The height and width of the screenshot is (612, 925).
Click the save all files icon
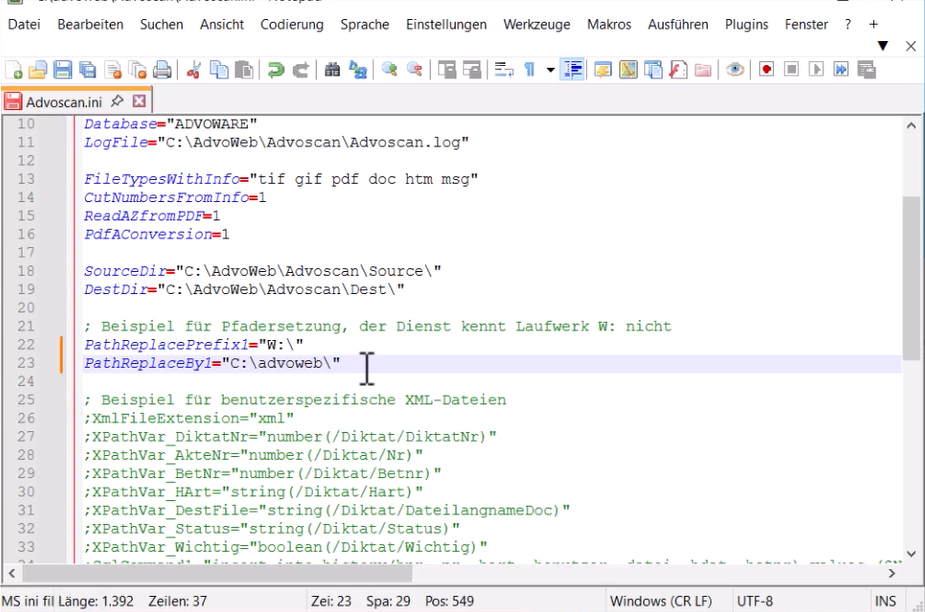(x=88, y=70)
